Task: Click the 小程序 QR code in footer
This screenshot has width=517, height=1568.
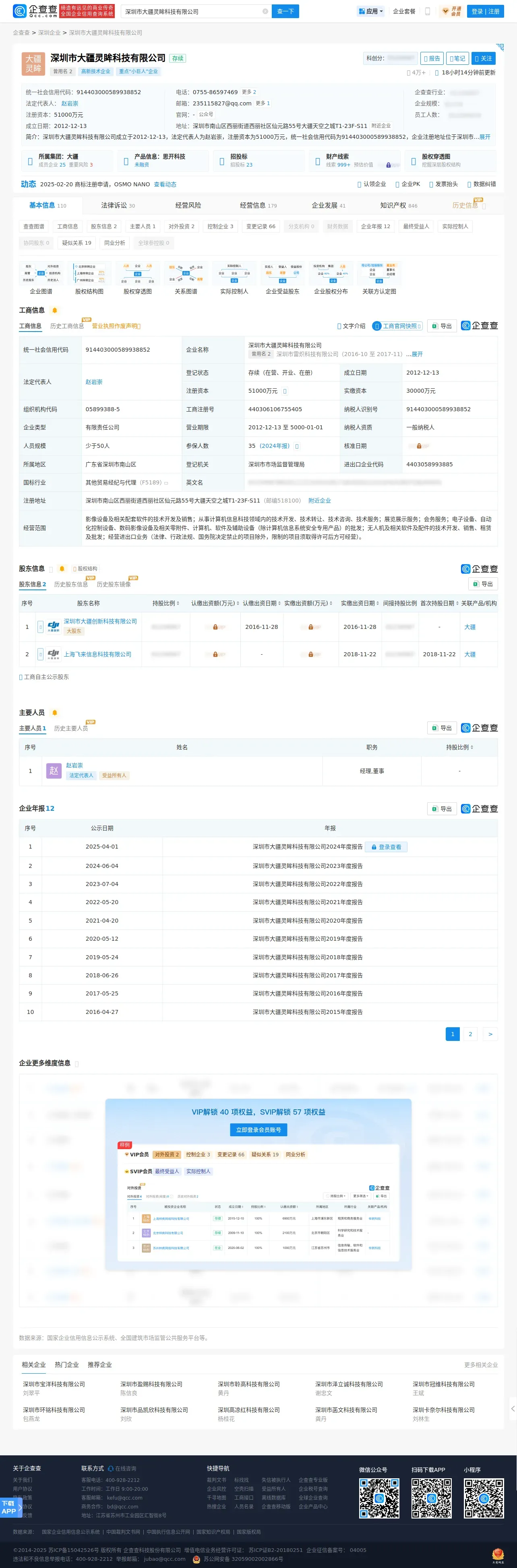Action: pyautogui.click(x=484, y=1498)
